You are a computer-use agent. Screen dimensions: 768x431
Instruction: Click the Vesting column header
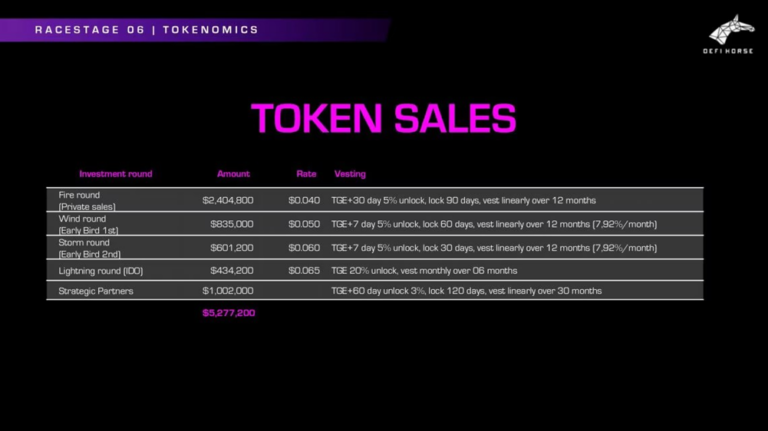tap(350, 174)
